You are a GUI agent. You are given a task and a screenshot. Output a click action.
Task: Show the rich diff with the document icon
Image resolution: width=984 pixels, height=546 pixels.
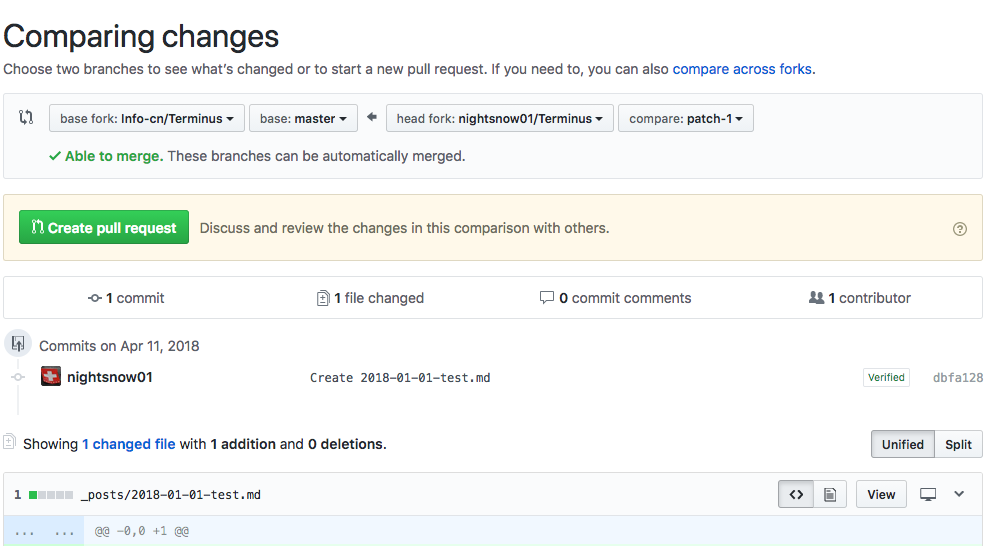click(830, 495)
